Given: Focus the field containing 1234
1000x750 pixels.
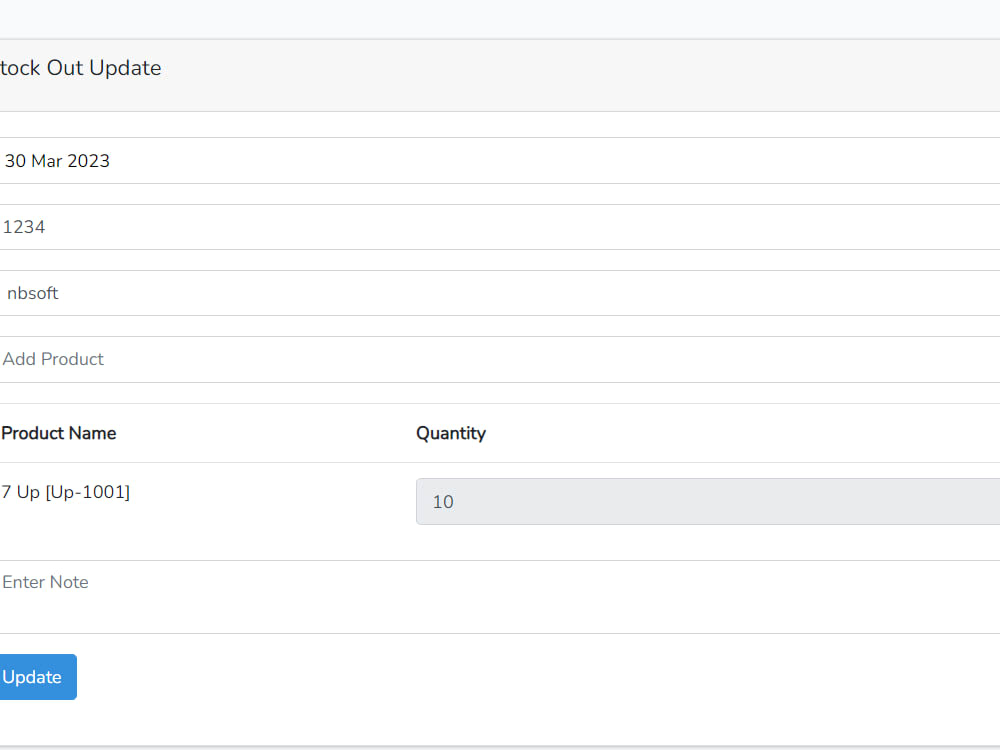Looking at the screenshot, I should (500, 227).
